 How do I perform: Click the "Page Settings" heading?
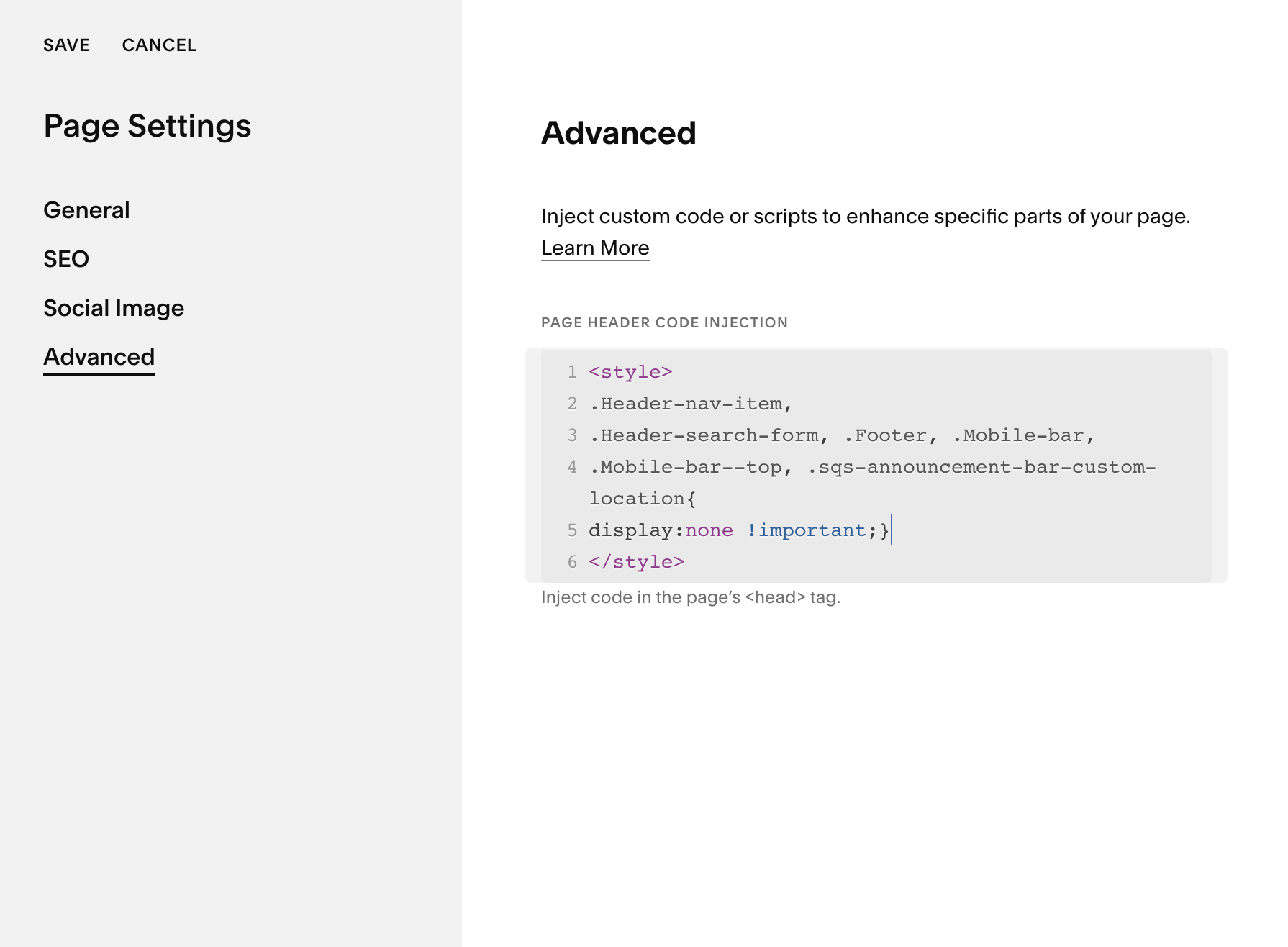(x=148, y=126)
